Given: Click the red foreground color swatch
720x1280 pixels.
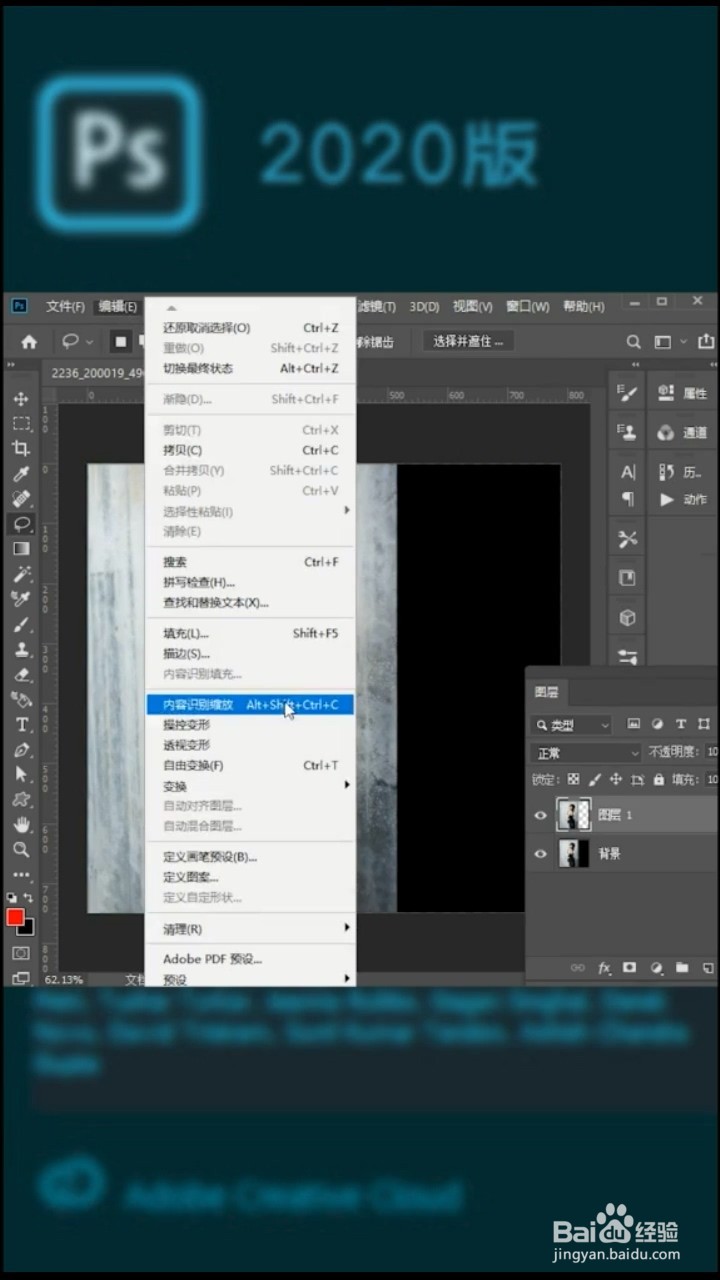Looking at the screenshot, I should click(x=15, y=917).
